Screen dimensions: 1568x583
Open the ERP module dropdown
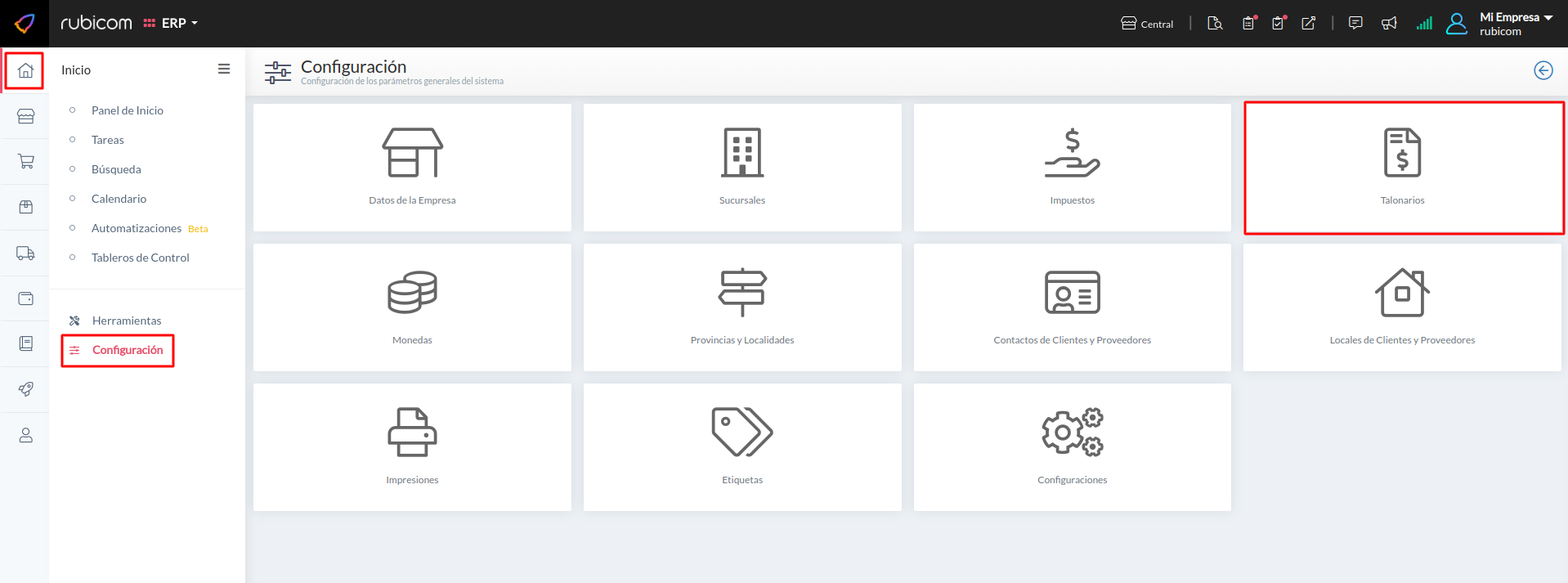click(171, 24)
